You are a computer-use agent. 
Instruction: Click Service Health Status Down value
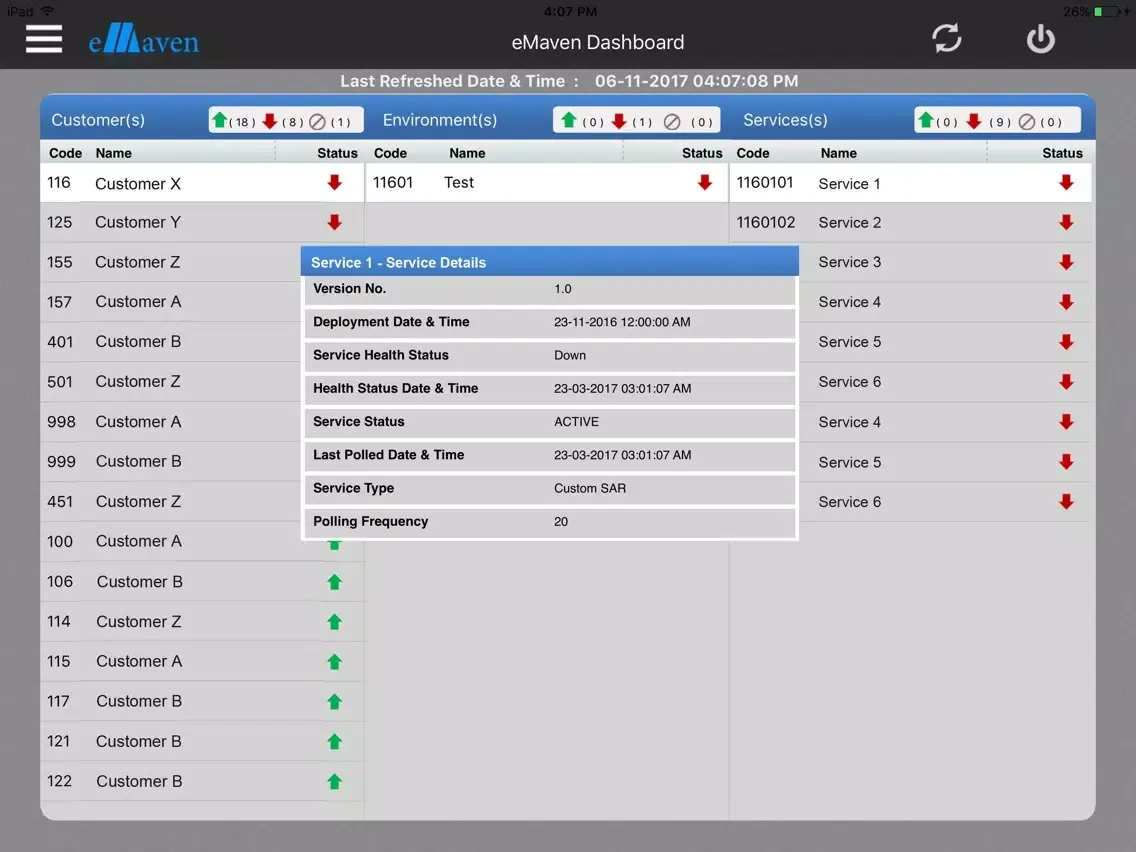click(x=570, y=356)
